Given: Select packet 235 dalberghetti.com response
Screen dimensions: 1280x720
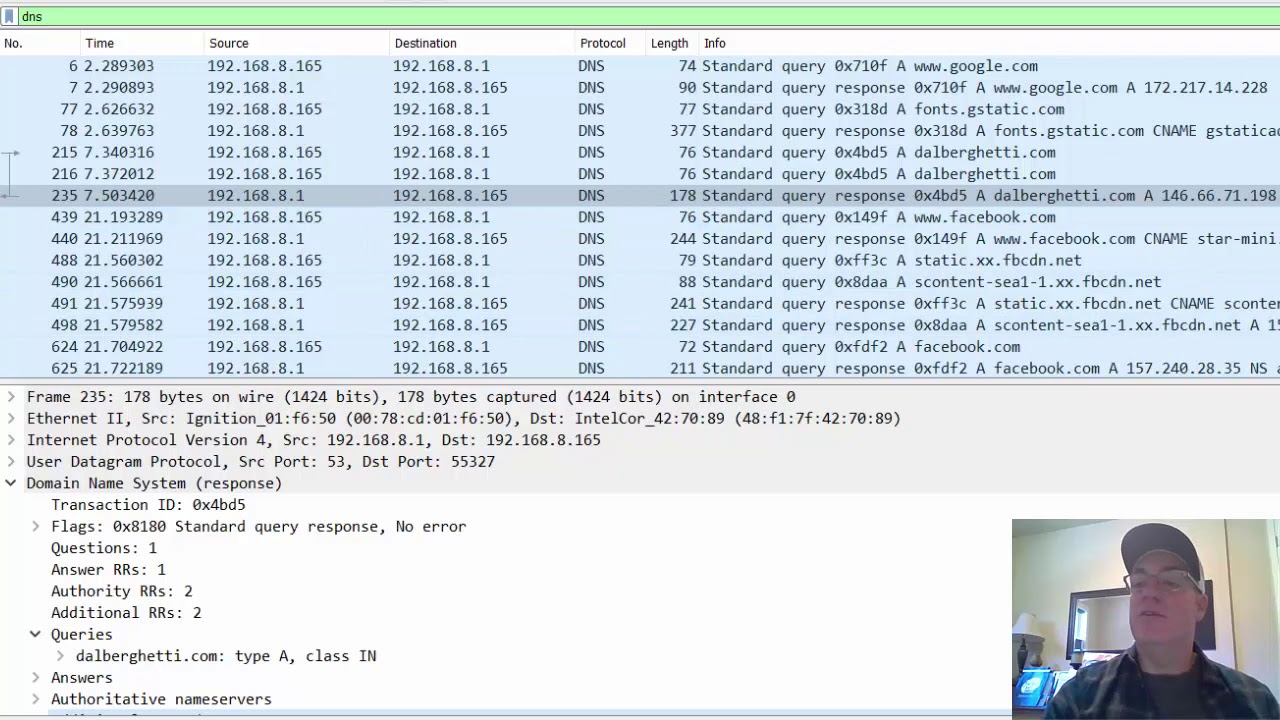Looking at the screenshot, I should 640,196.
